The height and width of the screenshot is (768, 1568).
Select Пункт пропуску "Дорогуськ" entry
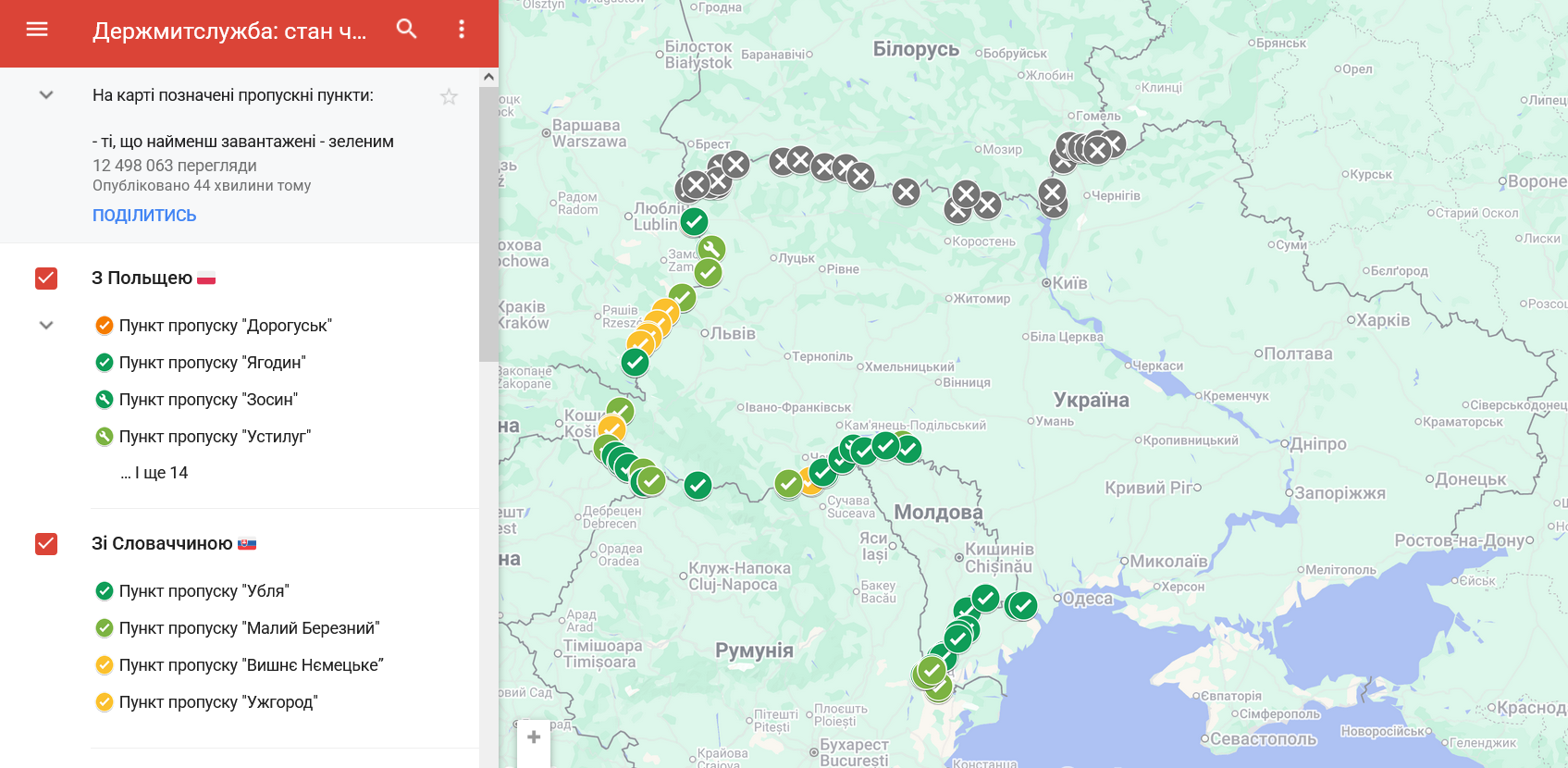tap(225, 326)
